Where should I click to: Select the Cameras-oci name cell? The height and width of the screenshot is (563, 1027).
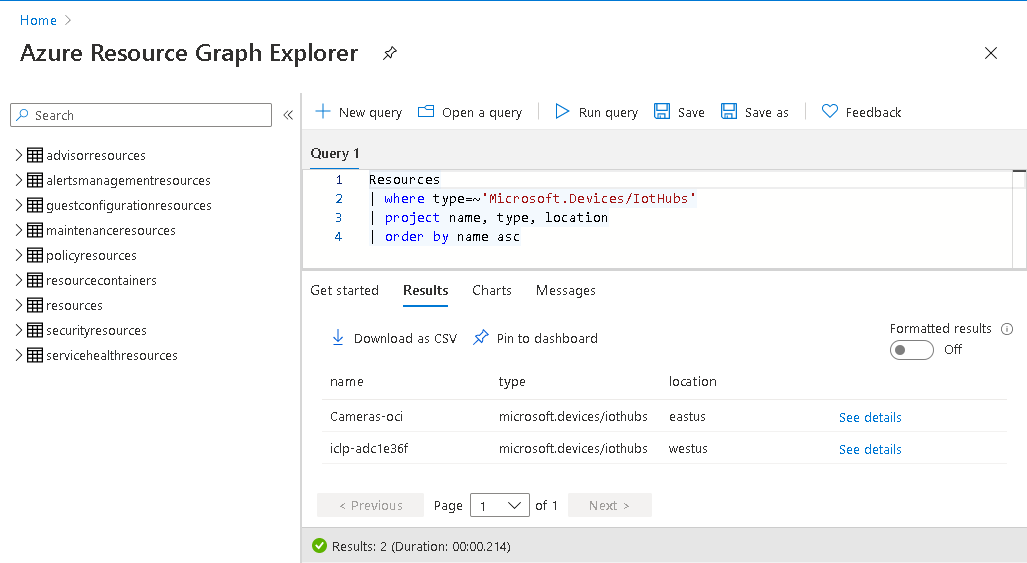pyautogui.click(x=366, y=416)
